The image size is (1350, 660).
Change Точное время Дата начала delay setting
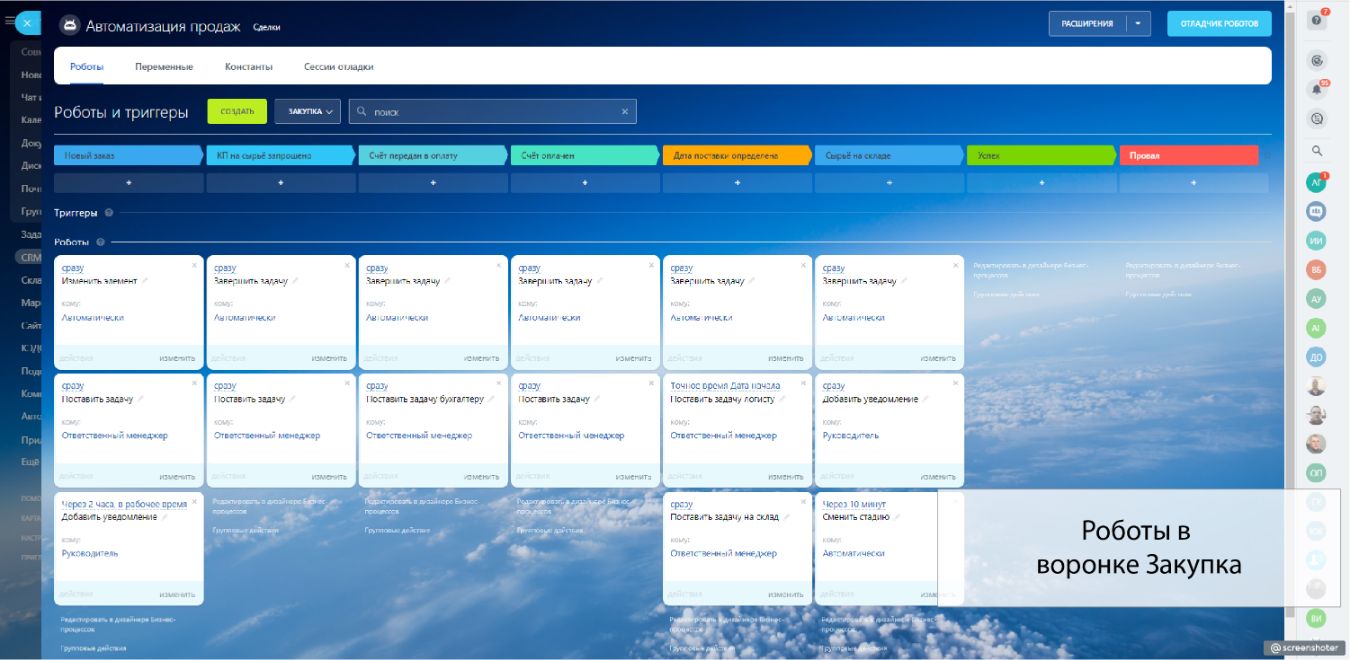(725, 386)
